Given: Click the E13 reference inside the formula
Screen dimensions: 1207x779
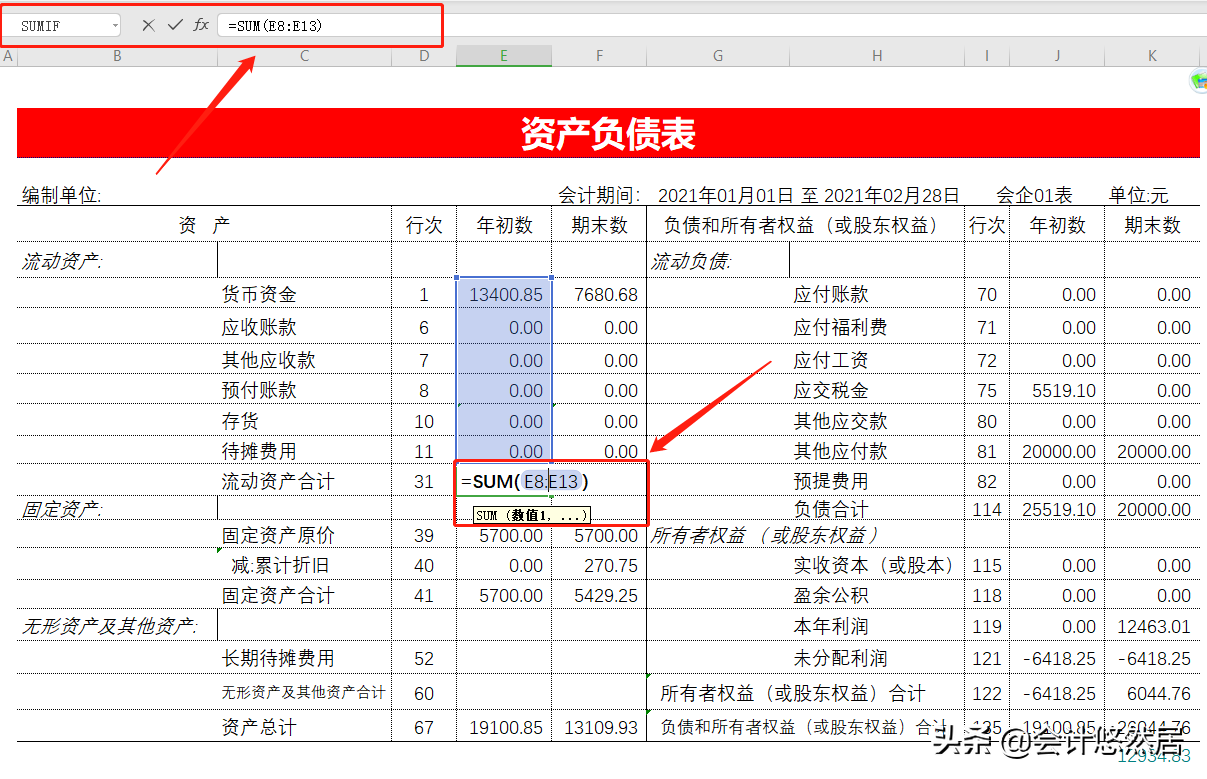Looking at the screenshot, I should 563,481.
